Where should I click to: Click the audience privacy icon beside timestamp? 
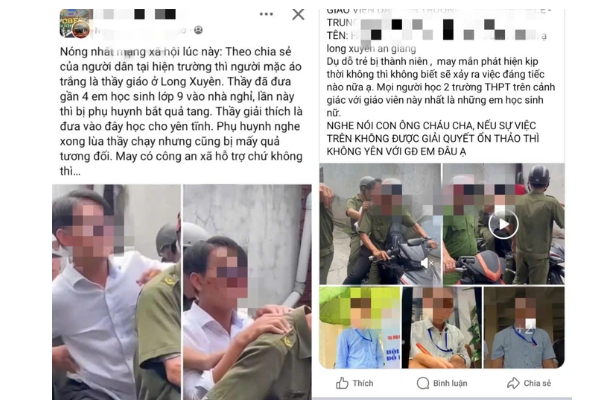(x=198, y=30)
